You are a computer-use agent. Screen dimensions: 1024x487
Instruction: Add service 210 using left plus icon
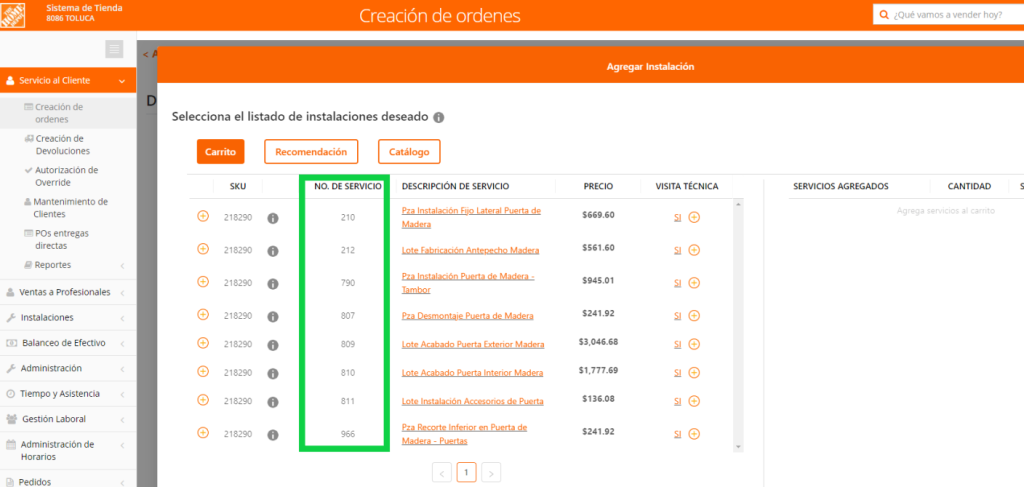click(203, 215)
